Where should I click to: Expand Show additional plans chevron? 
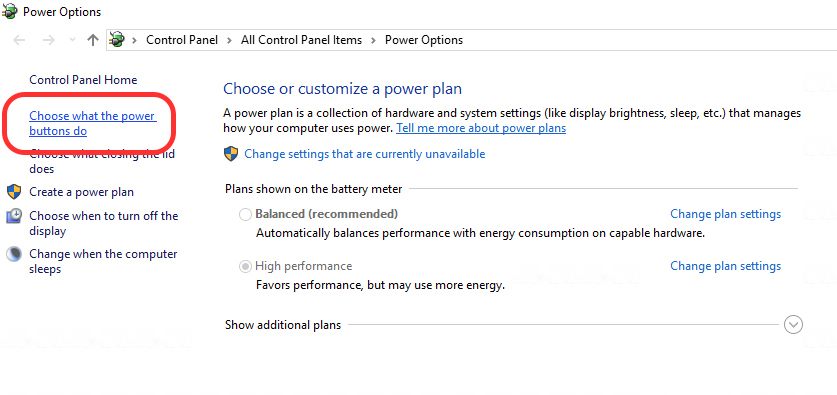[x=793, y=325]
